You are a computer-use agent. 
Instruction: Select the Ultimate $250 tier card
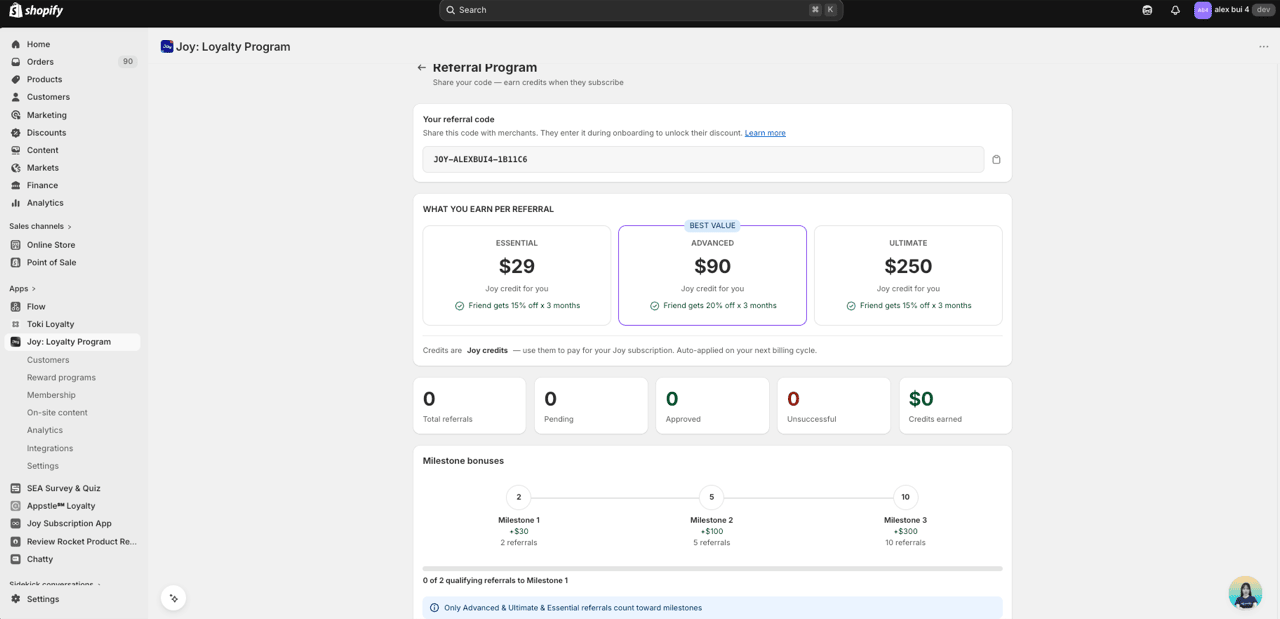(x=908, y=275)
